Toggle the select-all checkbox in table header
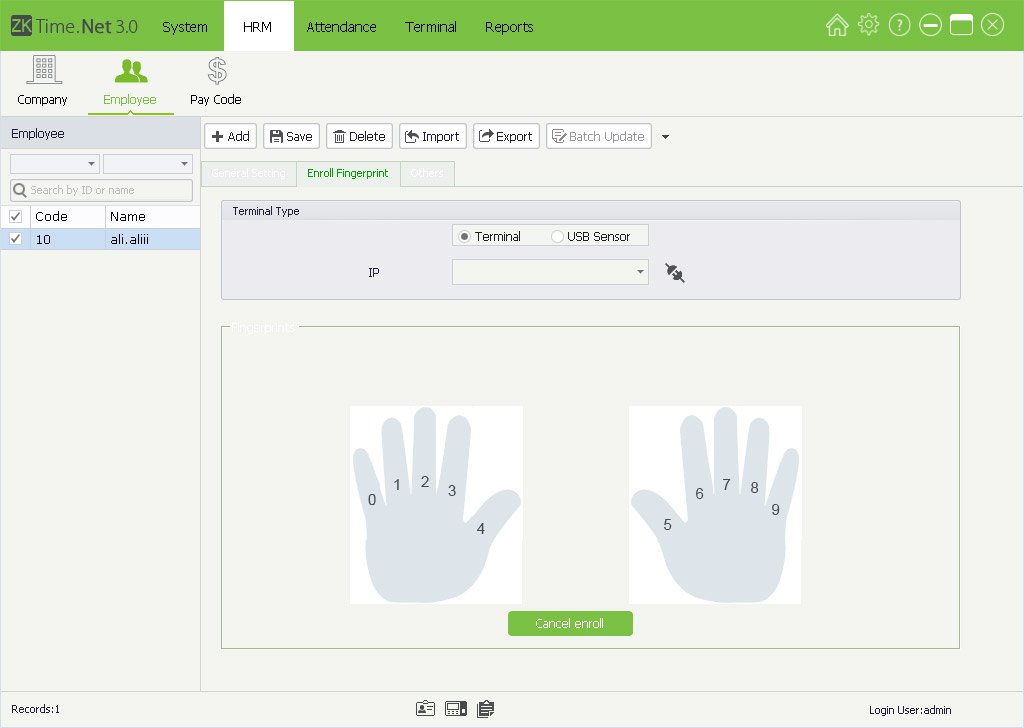1024x728 pixels. click(x=15, y=216)
